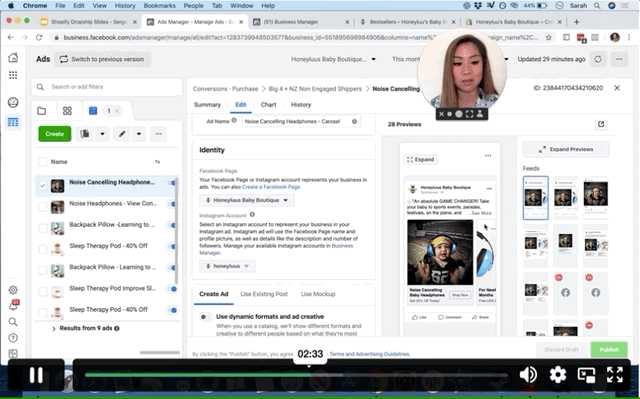Check the Noise Headphones - View Con ad checkbox
This screenshot has width=640, height=399.
click(42, 207)
